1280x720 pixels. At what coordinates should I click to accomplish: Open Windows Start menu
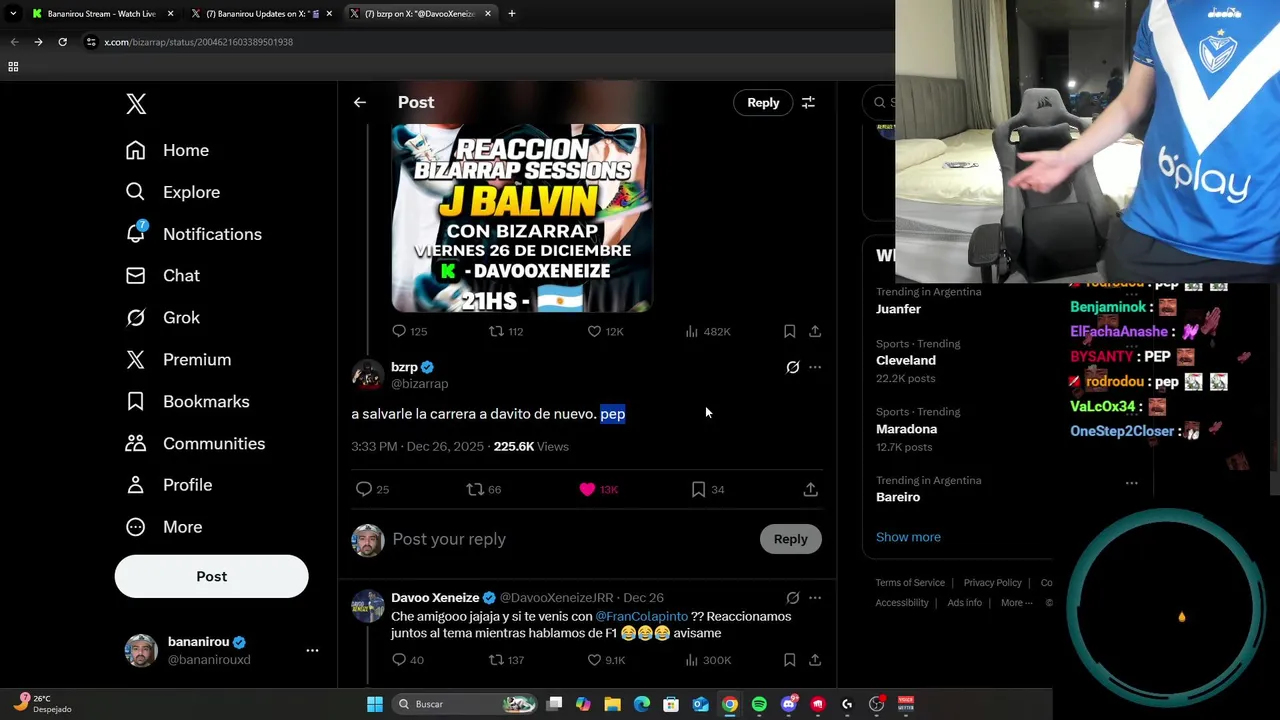(374, 704)
